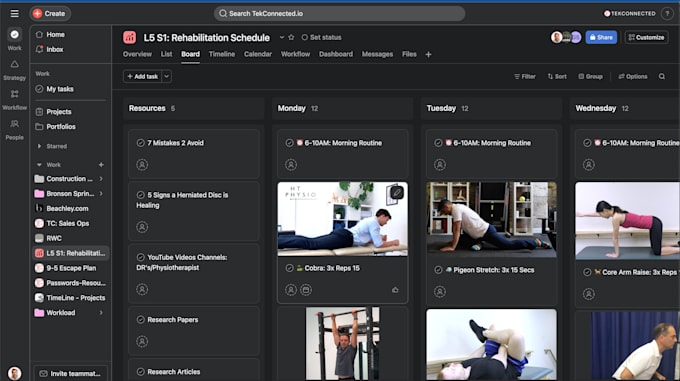Open the hamburger sidebar menu
Screen dimensions: 680x381
click(14, 13)
